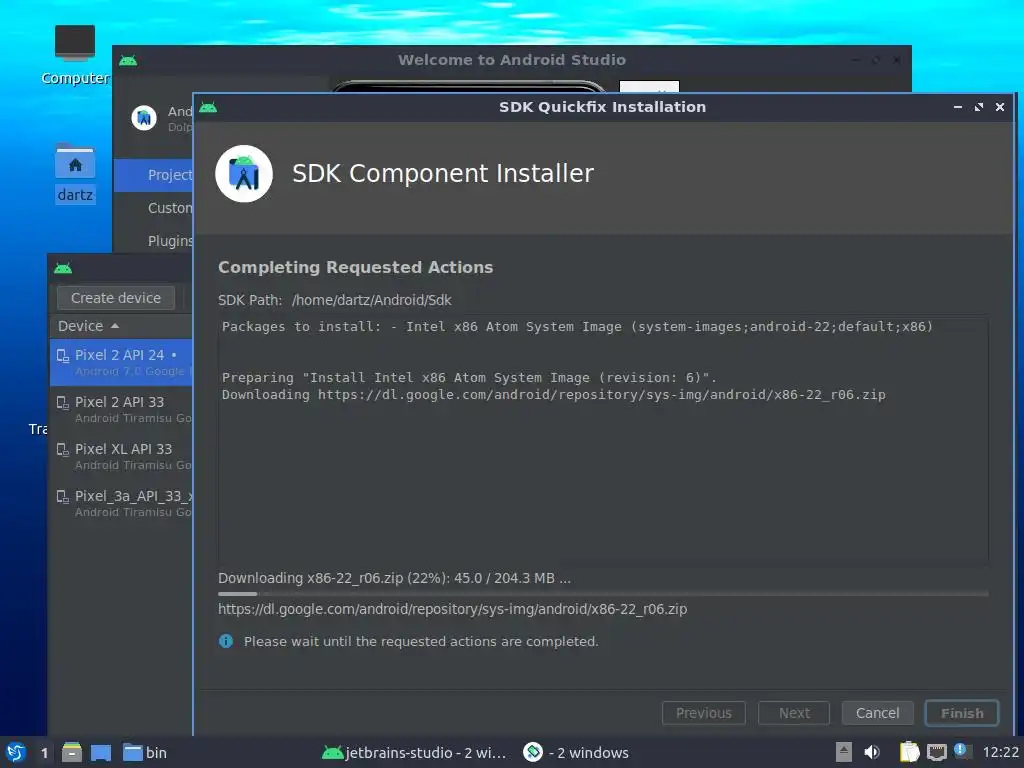Click the phone icon beside Pixel_3a_API_33

(63, 497)
